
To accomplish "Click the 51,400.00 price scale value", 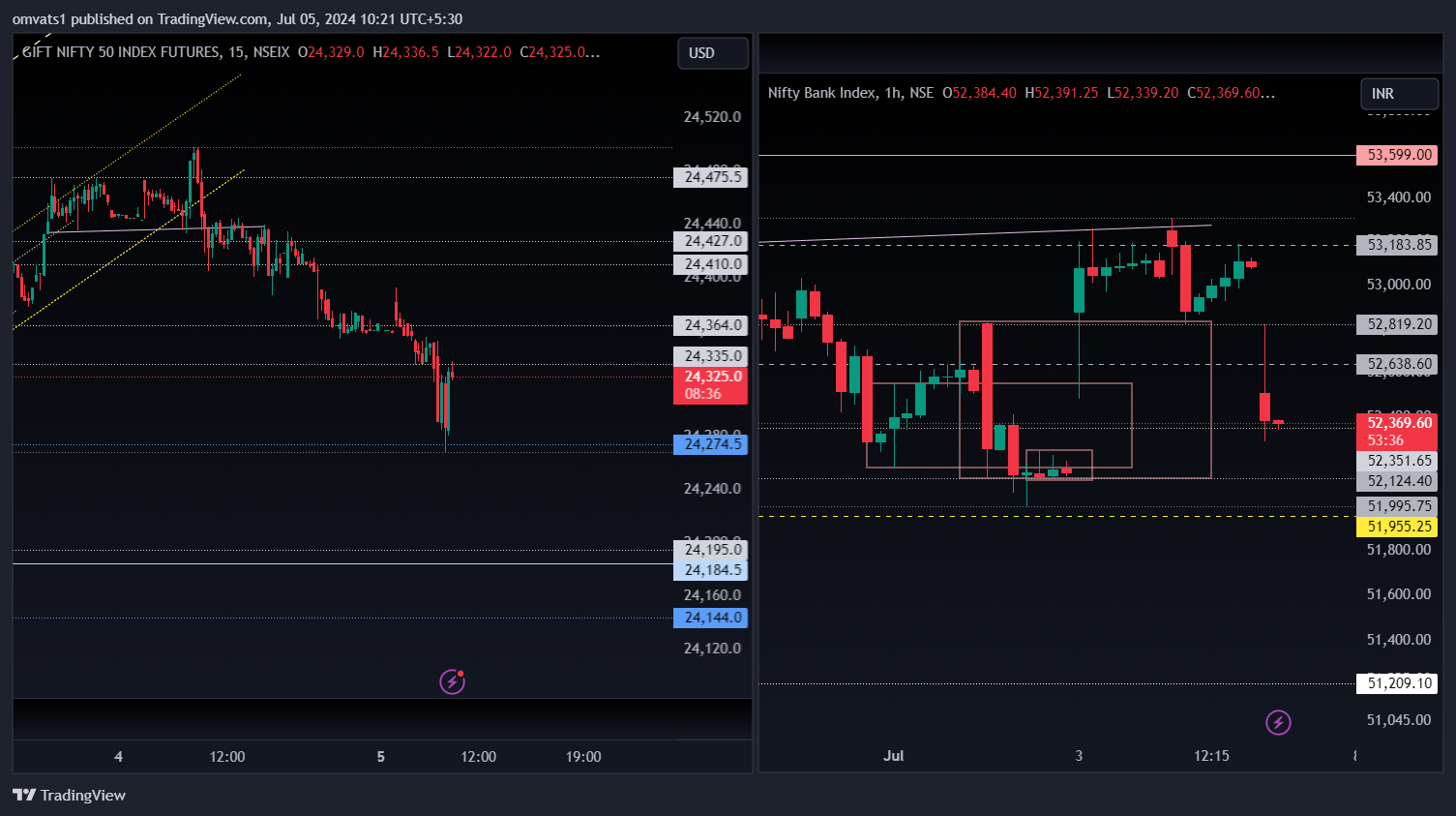I will (1399, 640).
